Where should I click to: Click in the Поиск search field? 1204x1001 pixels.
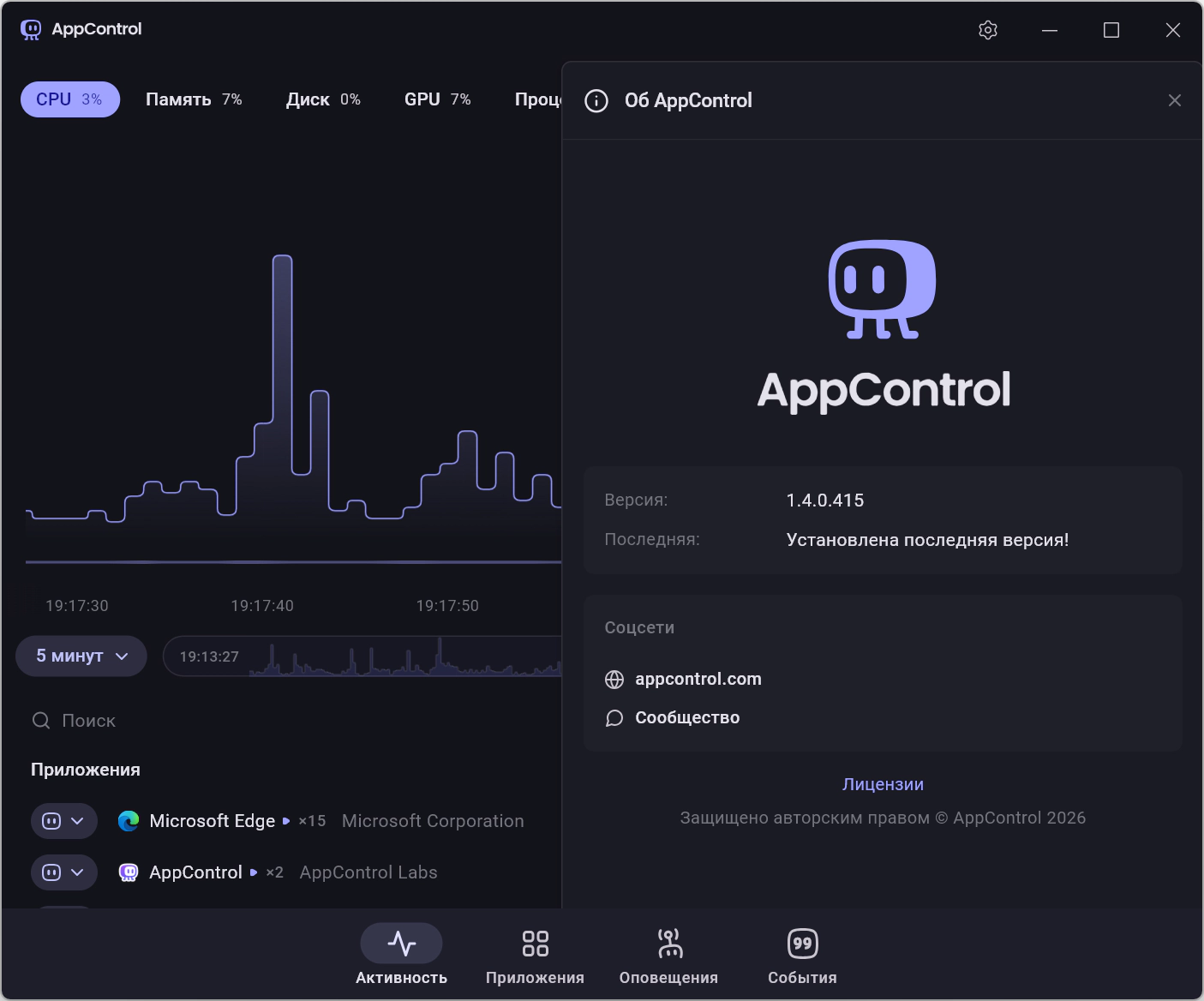click(291, 721)
